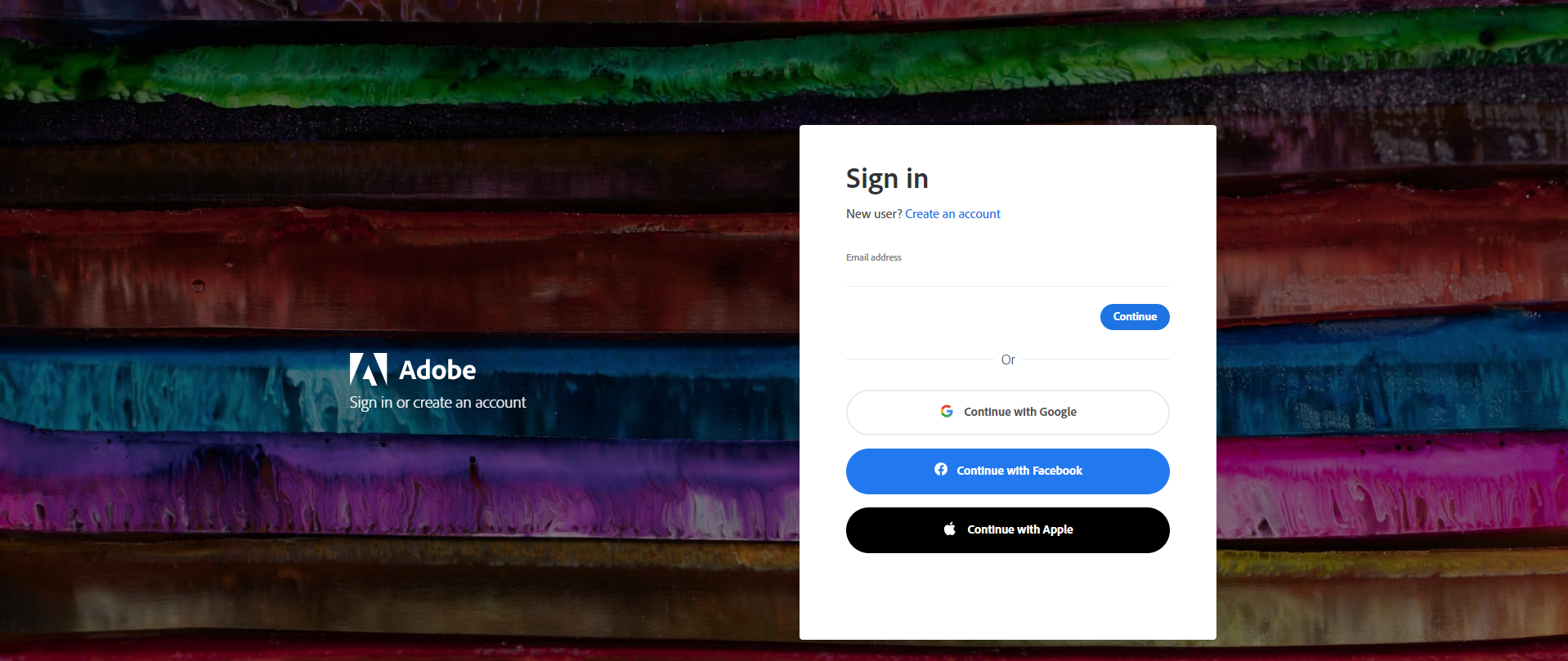
Task: Click the divider line left of Or
Action: tap(920, 359)
